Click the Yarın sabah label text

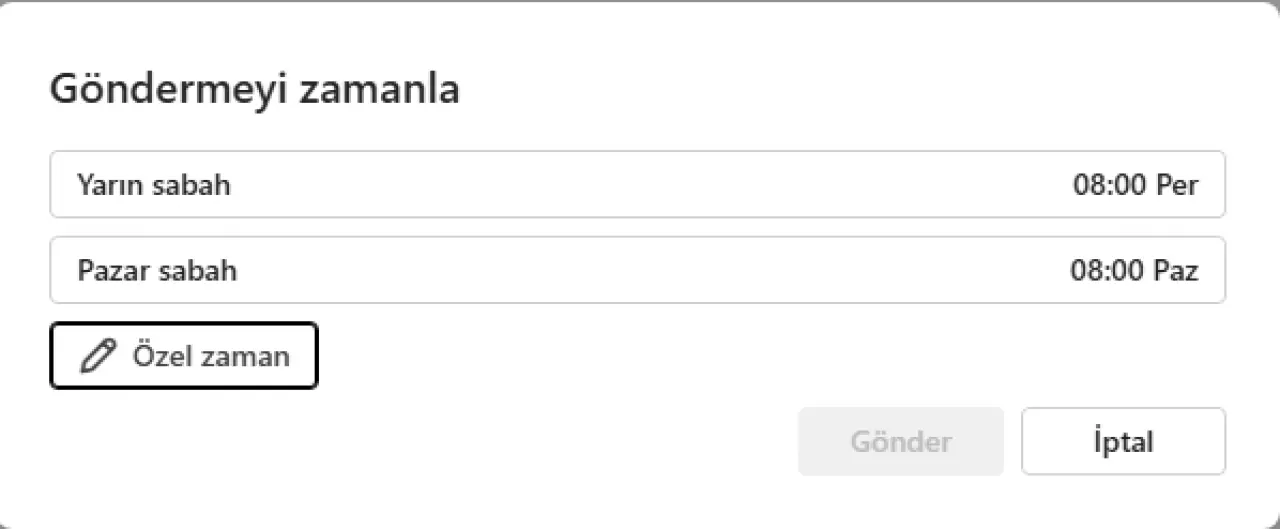click(154, 185)
